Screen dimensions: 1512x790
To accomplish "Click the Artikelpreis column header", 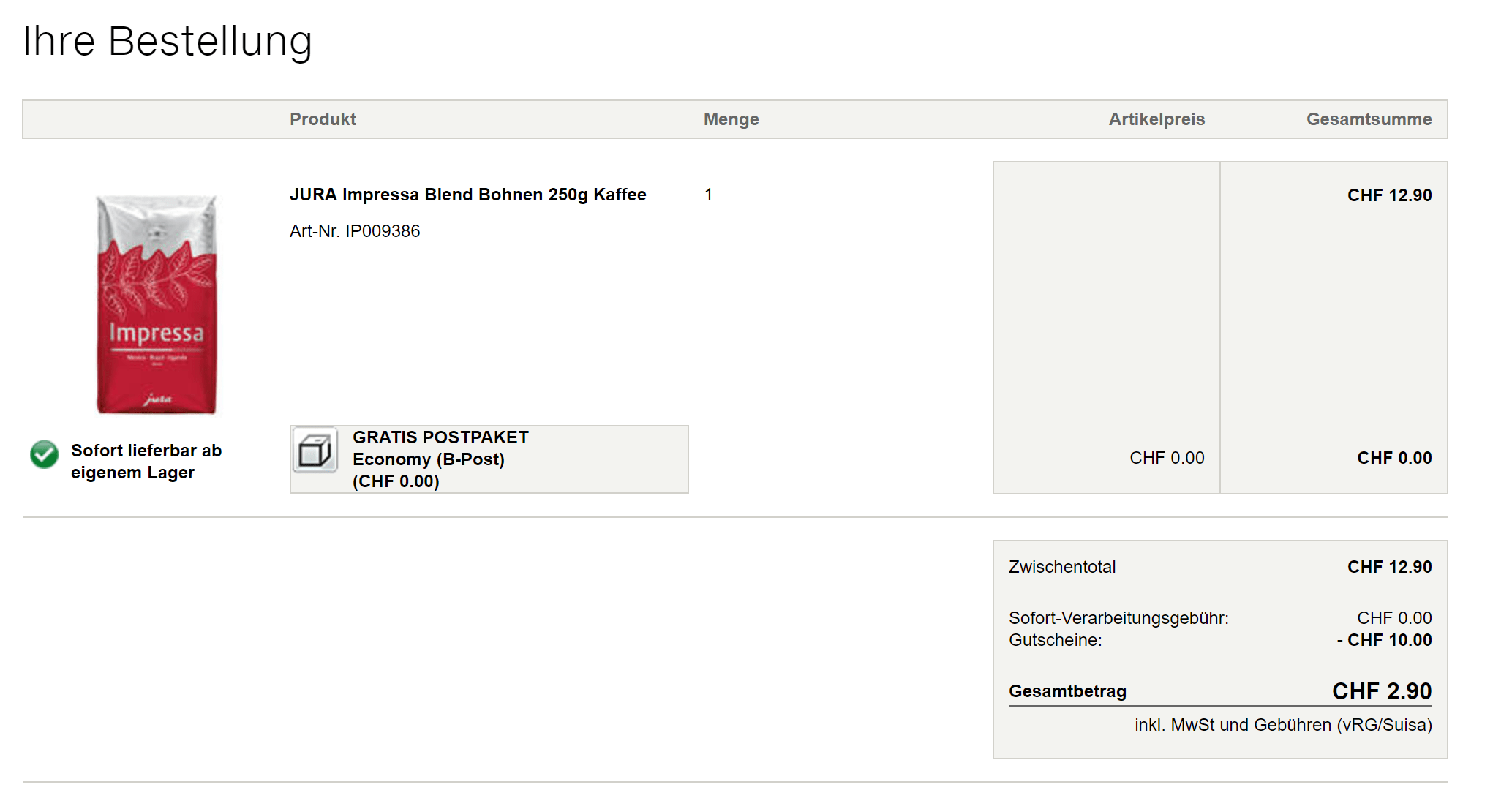I will tap(1156, 119).
